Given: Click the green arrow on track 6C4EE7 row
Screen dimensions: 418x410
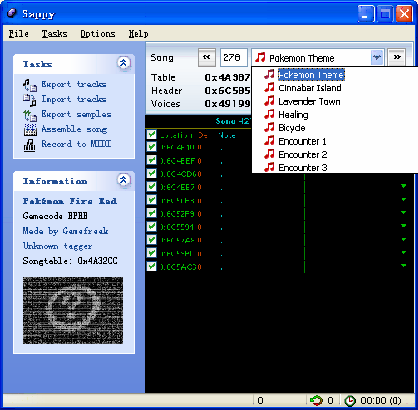Looking at the screenshot, I should pos(404,186).
